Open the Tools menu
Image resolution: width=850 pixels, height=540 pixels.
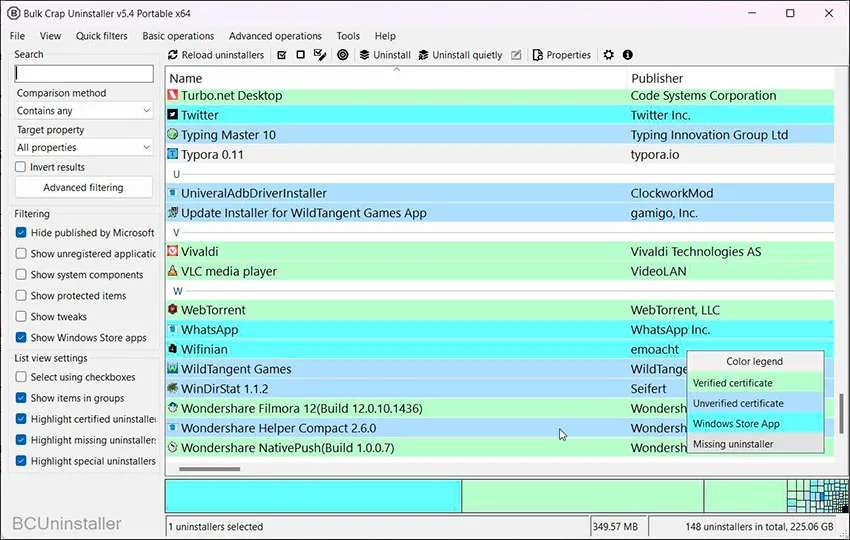pos(348,36)
